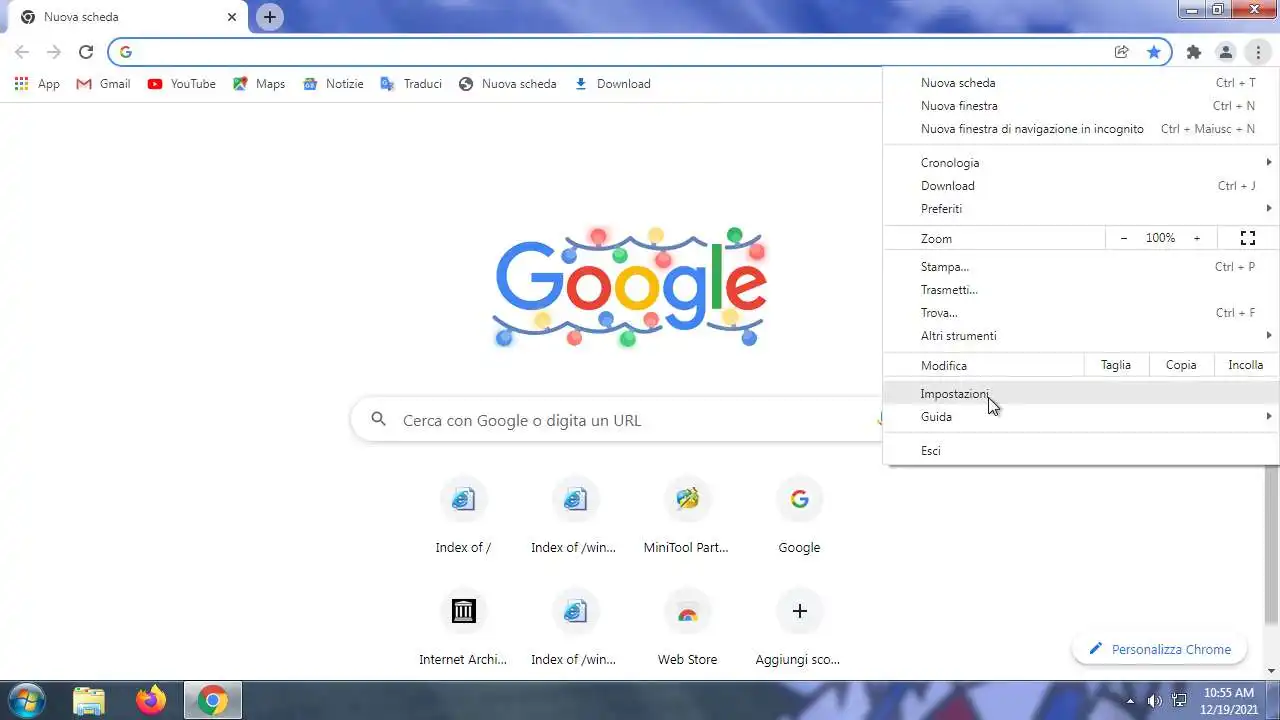Open a new tab with plus button
The height and width of the screenshot is (720, 1280).
269,17
